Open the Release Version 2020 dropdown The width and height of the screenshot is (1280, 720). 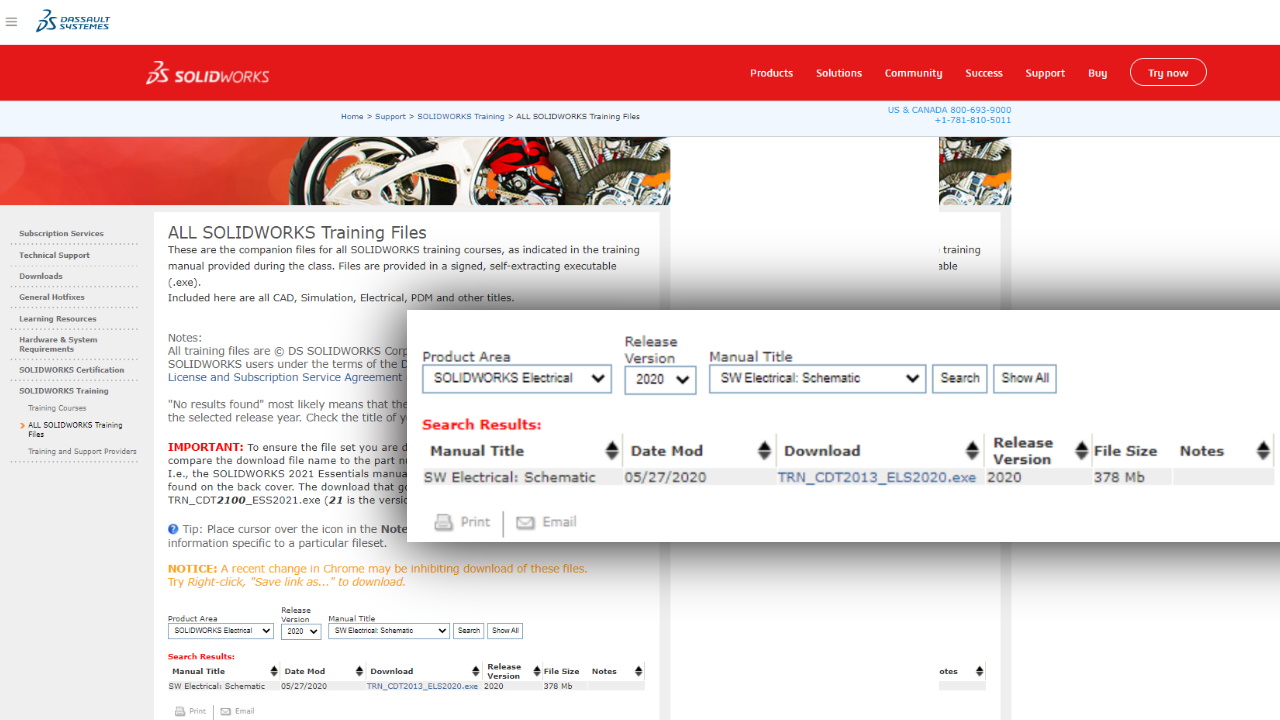point(660,379)
